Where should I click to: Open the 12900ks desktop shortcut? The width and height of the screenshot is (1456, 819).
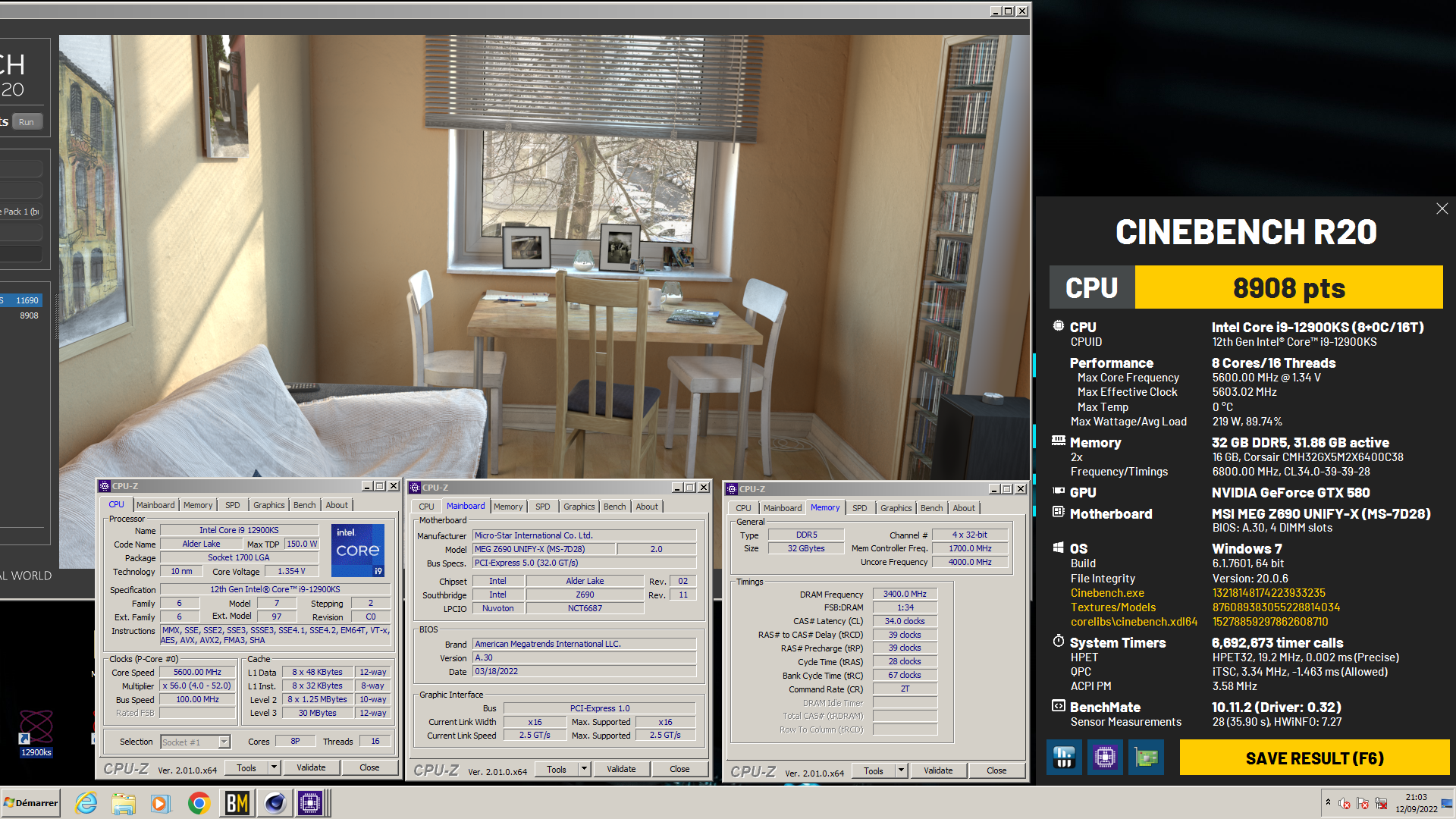(36, 733)
